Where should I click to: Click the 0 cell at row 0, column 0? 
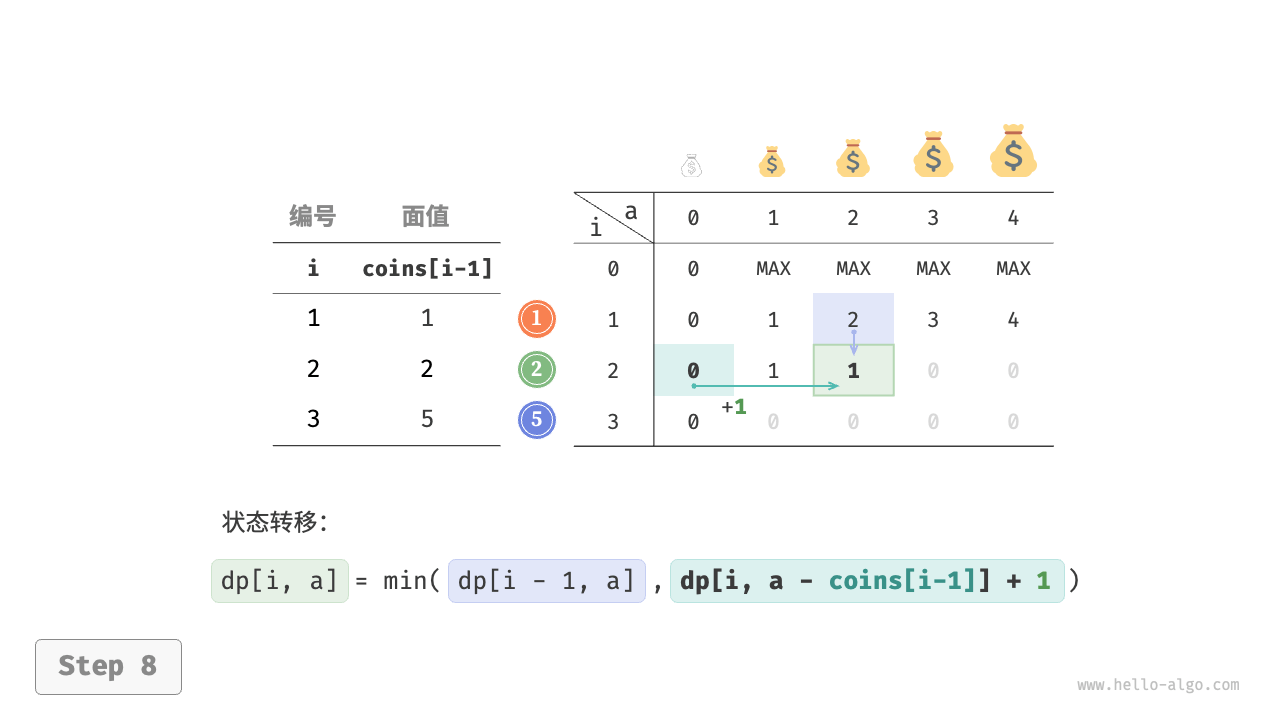tap(693, 269)
